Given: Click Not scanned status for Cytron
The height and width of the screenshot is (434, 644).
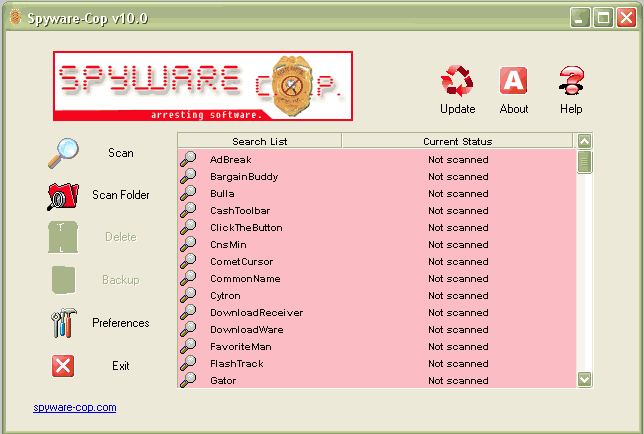Looking at the screenshot, I should tap(458, 296).
